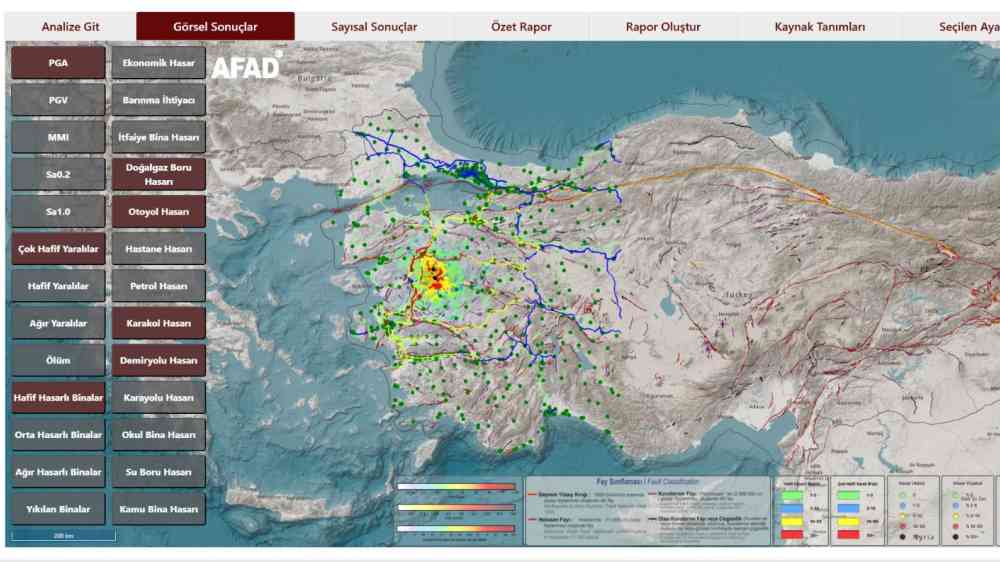Show Ölüm casualty results
1000x562 pixels.
[58, 360]
